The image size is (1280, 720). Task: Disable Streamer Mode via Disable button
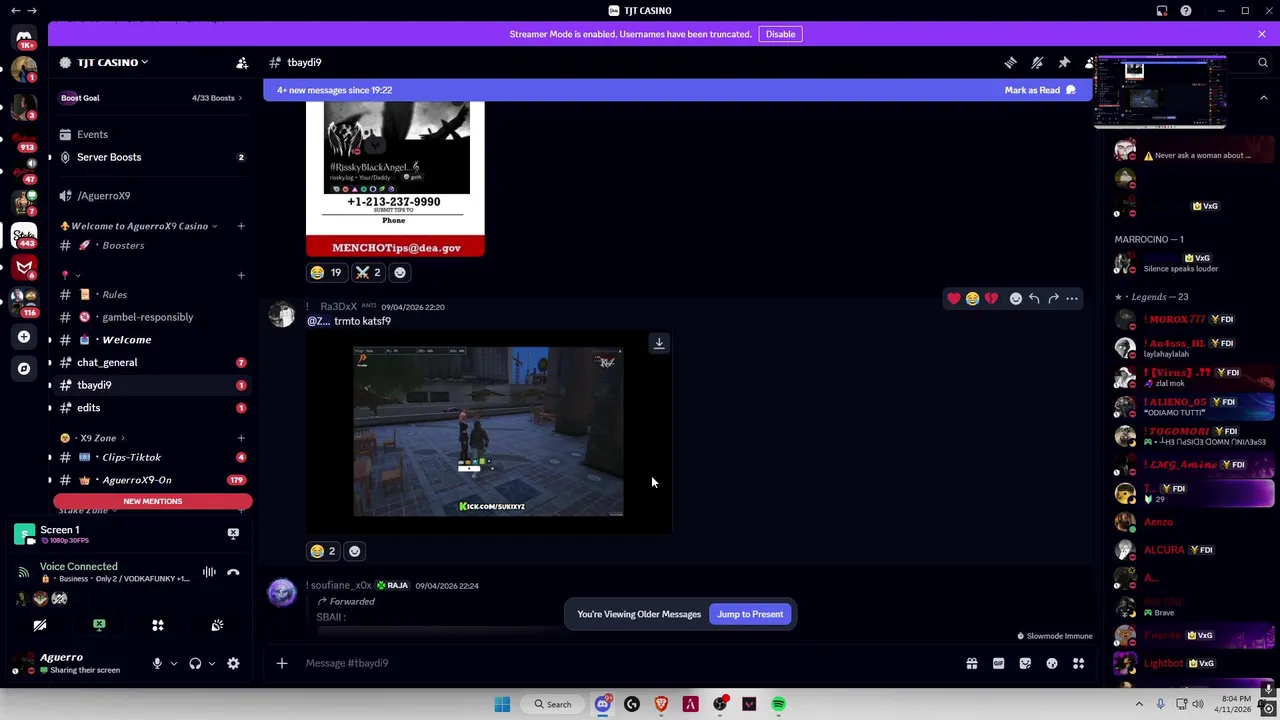(x=780, y=34)
